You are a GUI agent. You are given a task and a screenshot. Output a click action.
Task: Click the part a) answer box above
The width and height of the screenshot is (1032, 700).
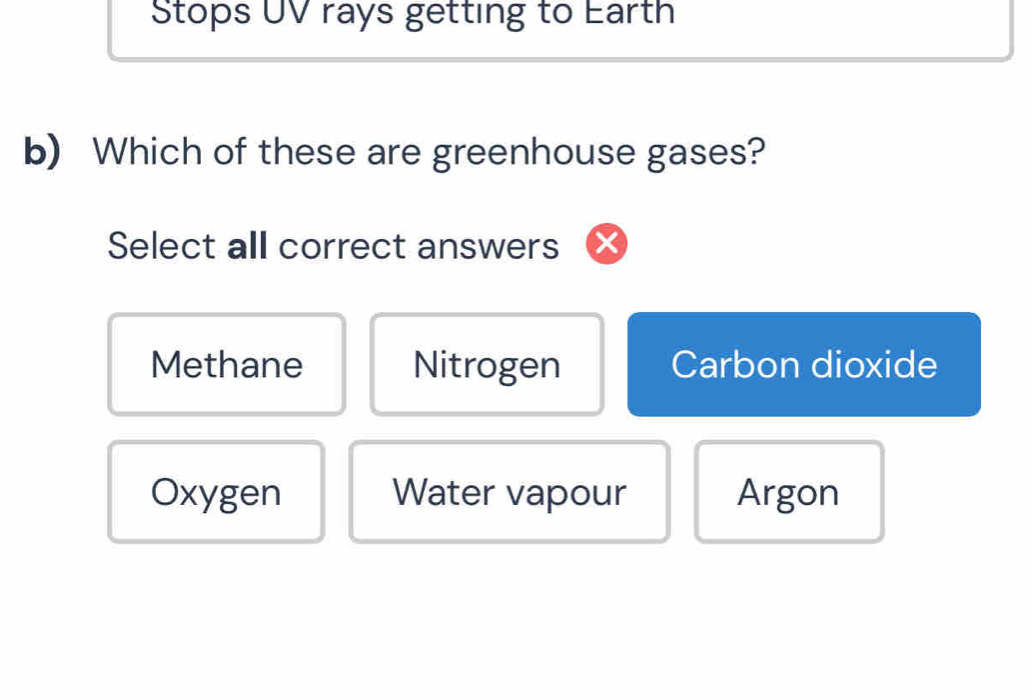(560, 25)
